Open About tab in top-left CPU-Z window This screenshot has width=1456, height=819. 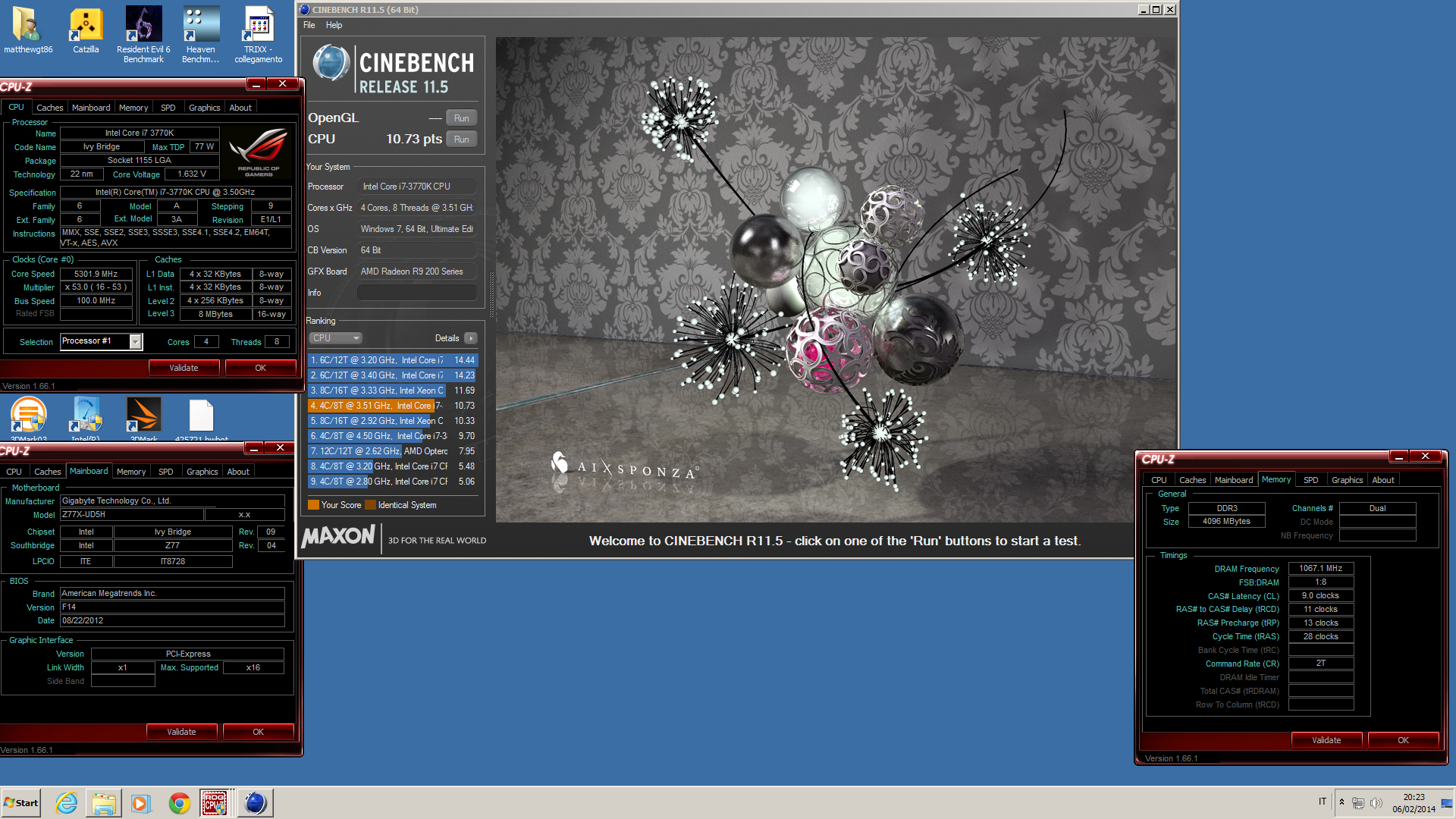tap(240, 108)
